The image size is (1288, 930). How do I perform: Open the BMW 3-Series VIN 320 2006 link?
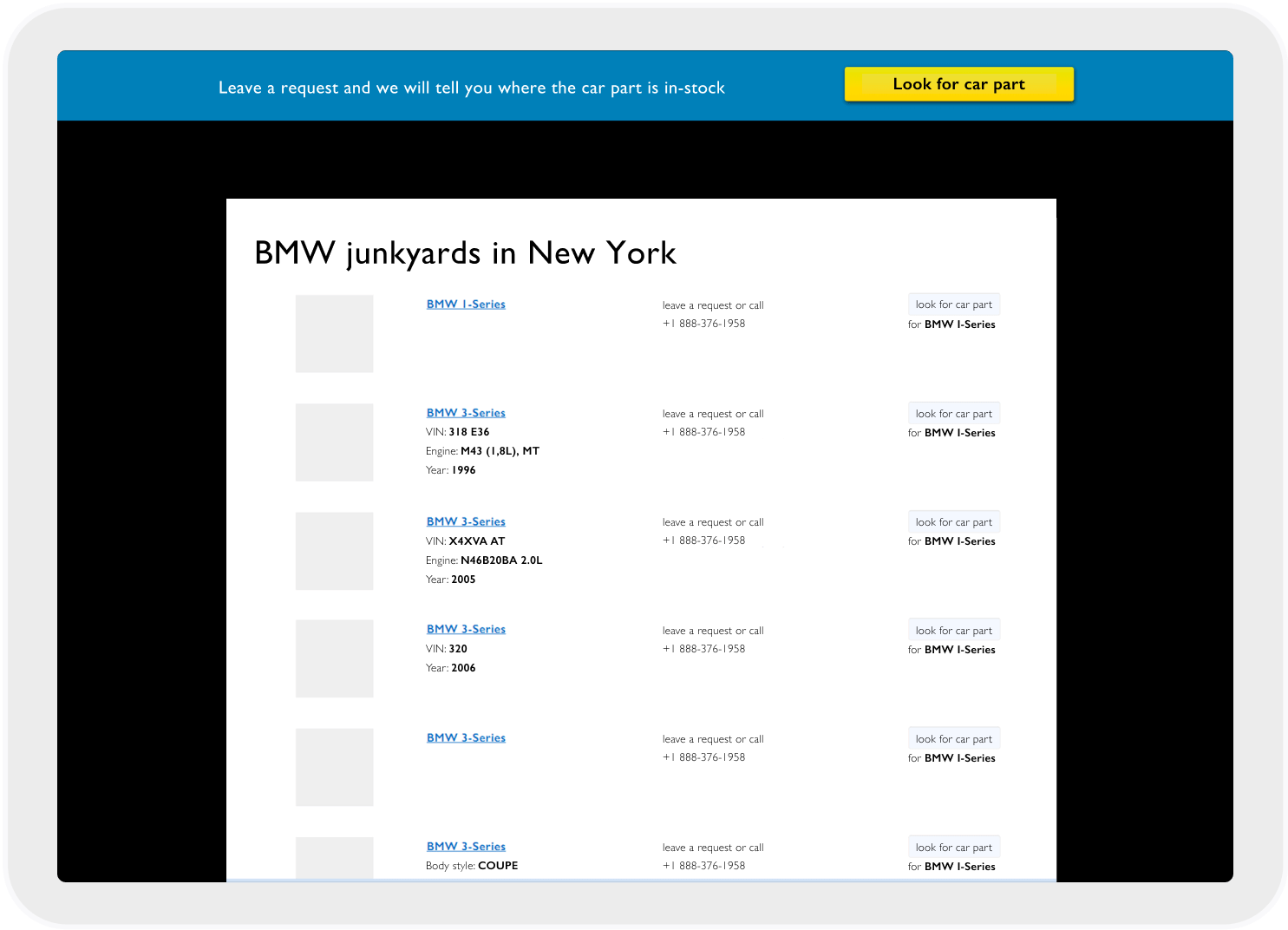tap(466, 629)
